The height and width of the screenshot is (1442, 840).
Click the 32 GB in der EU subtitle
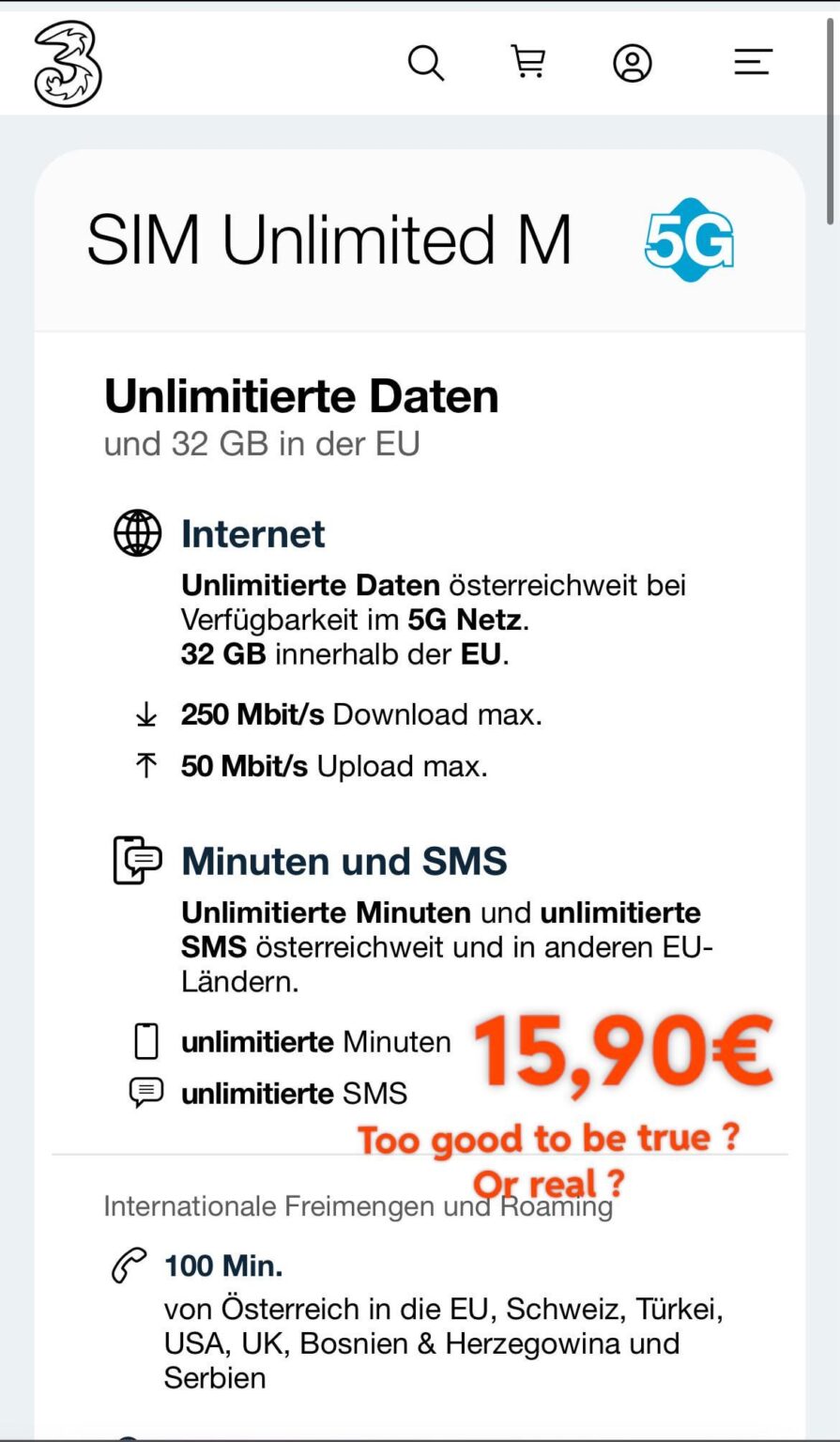click(263, 443)
